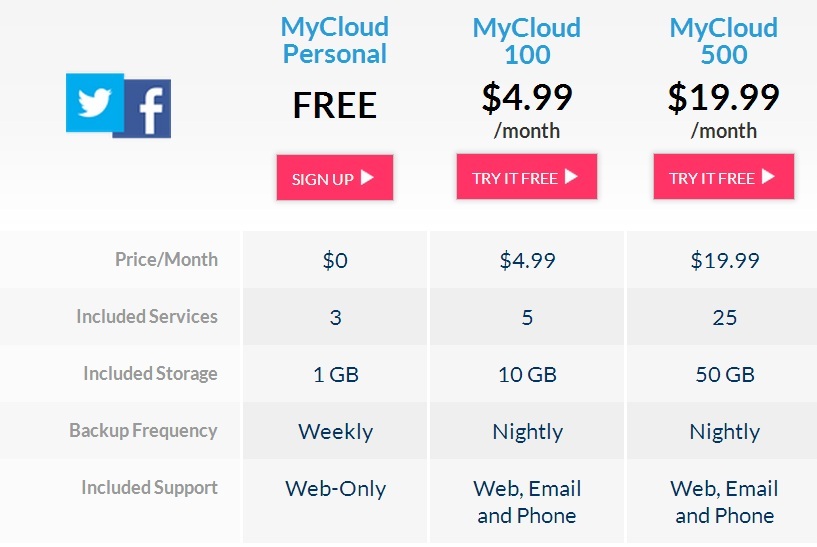Image resolution: width=817 pixels, height=547 pixels.
Task: Click the Web-Only support cell
Action: tap(336, 489)
